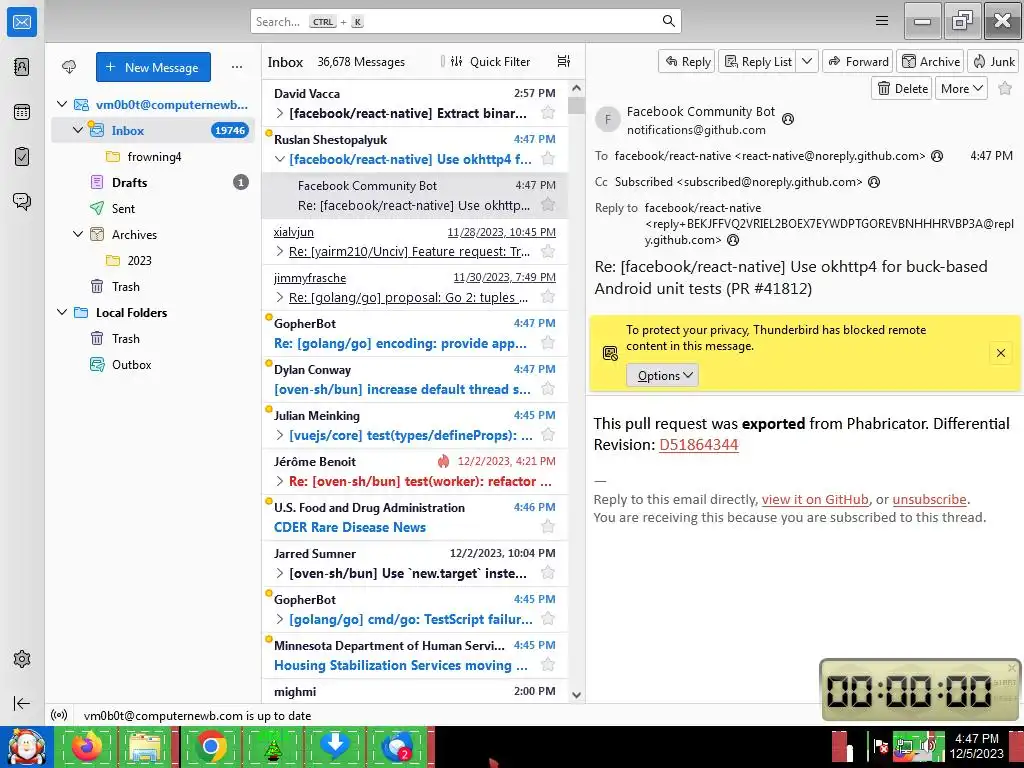Open Thunderbird settings gear
The image size is (1024, 768).
(x=22, y=659)
